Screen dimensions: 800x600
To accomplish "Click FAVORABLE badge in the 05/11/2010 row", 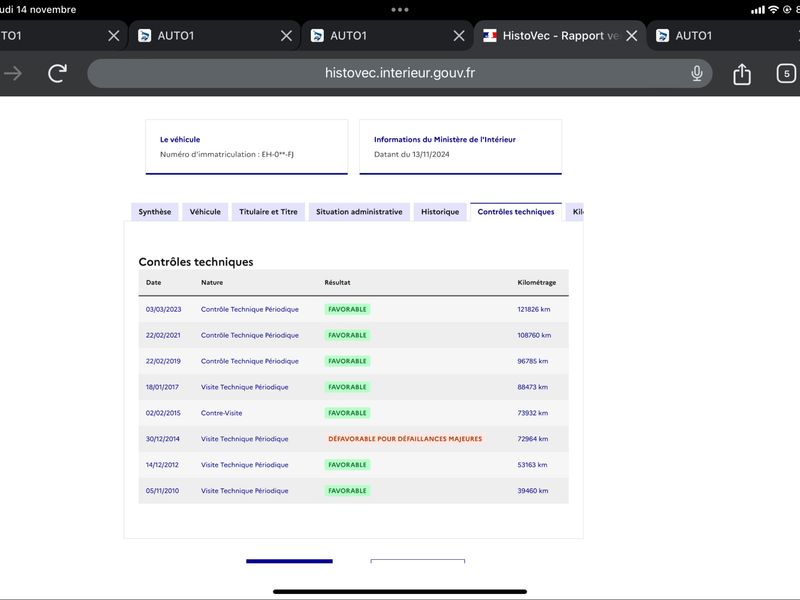I will point(347,491).
